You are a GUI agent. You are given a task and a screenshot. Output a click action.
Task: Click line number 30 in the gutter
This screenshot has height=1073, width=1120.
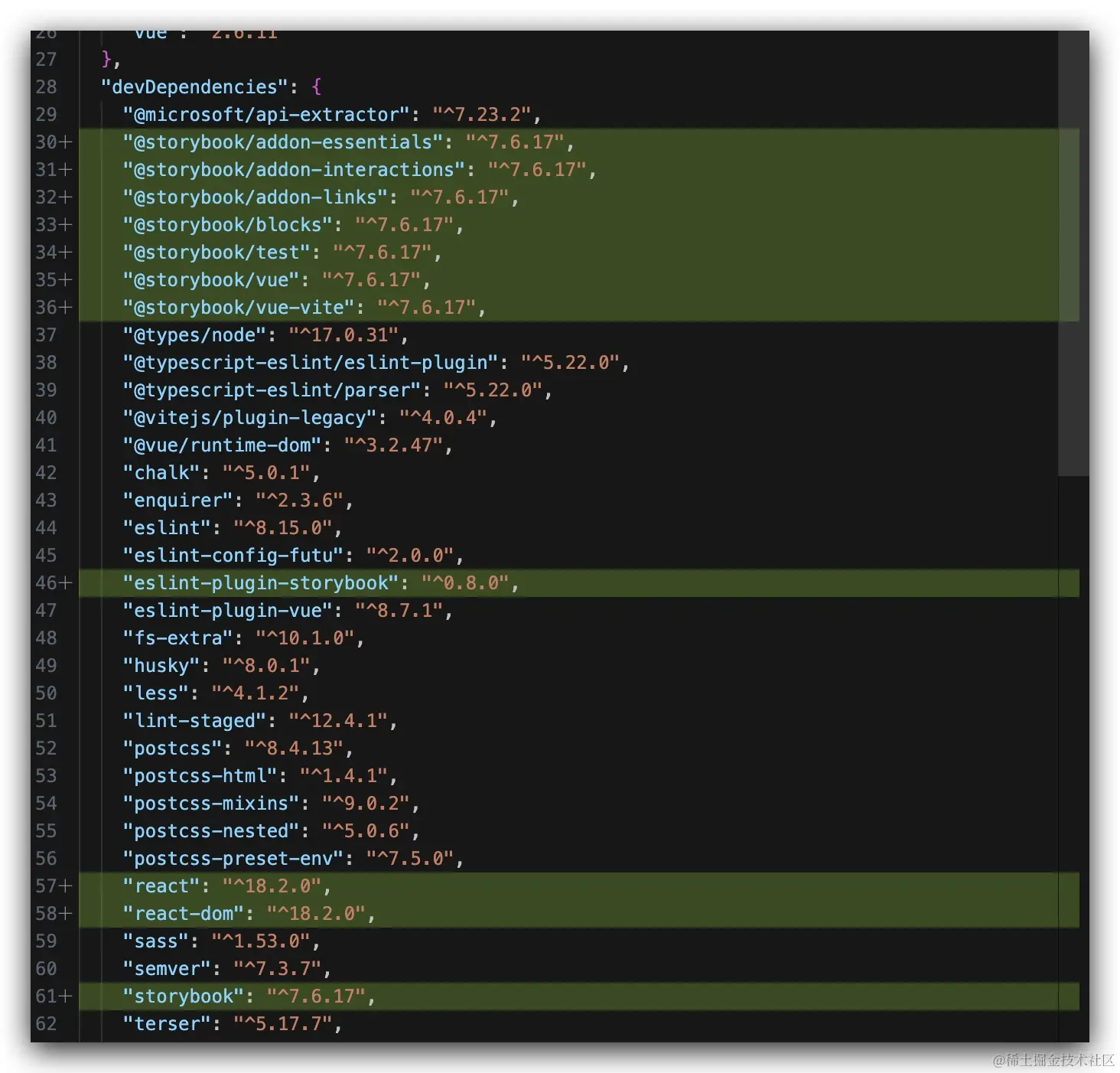pyautogui.click(x=46, y=142)
